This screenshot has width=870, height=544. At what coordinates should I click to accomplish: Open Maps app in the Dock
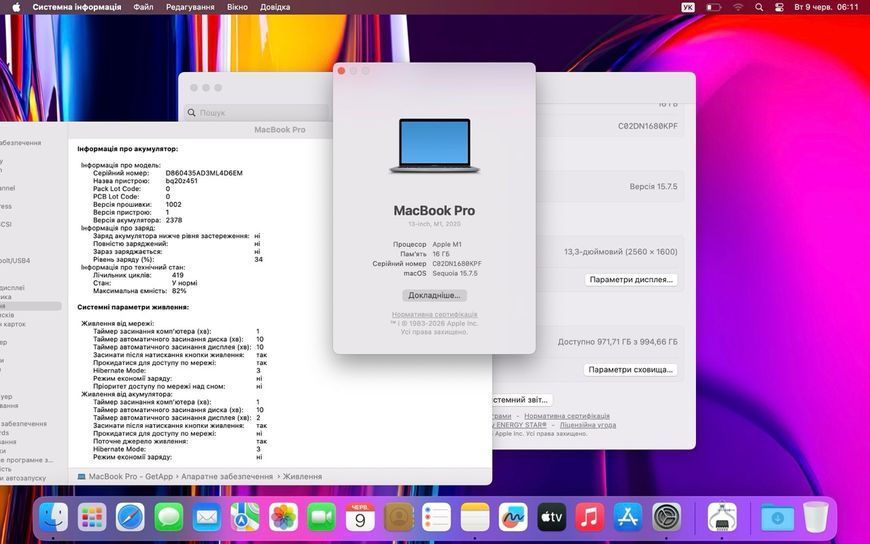(245, 517)
